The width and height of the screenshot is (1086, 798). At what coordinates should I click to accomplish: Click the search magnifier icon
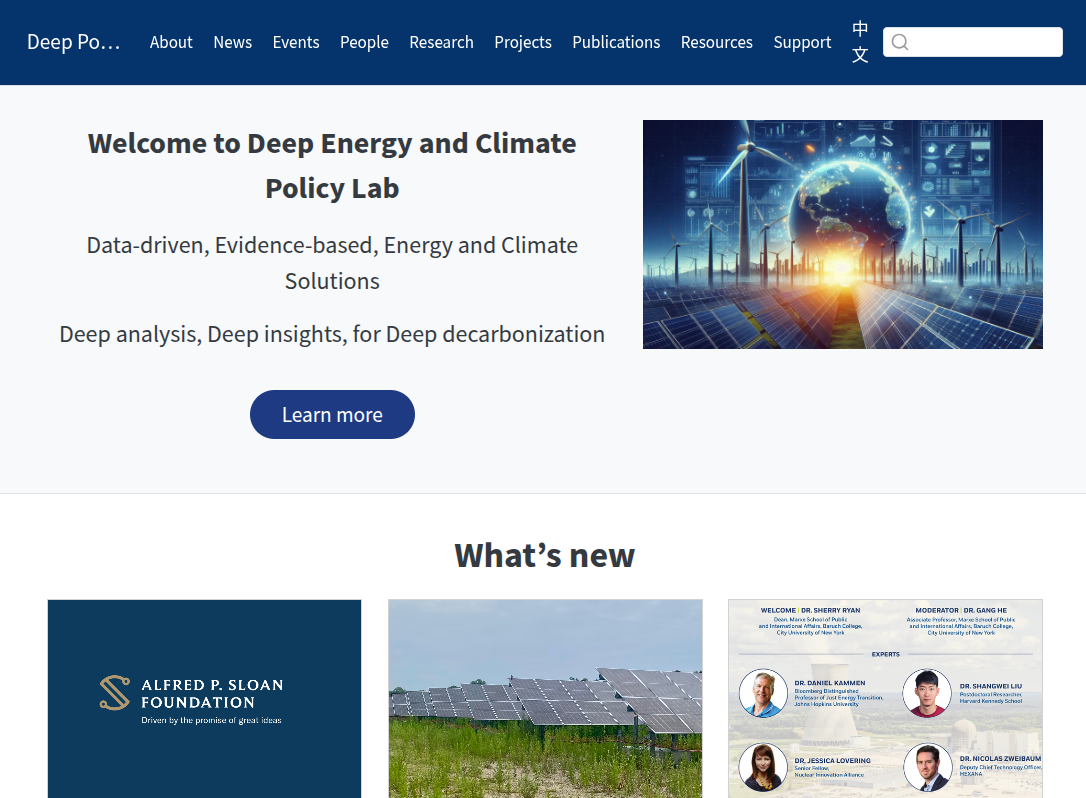click(x=900, y=42)
